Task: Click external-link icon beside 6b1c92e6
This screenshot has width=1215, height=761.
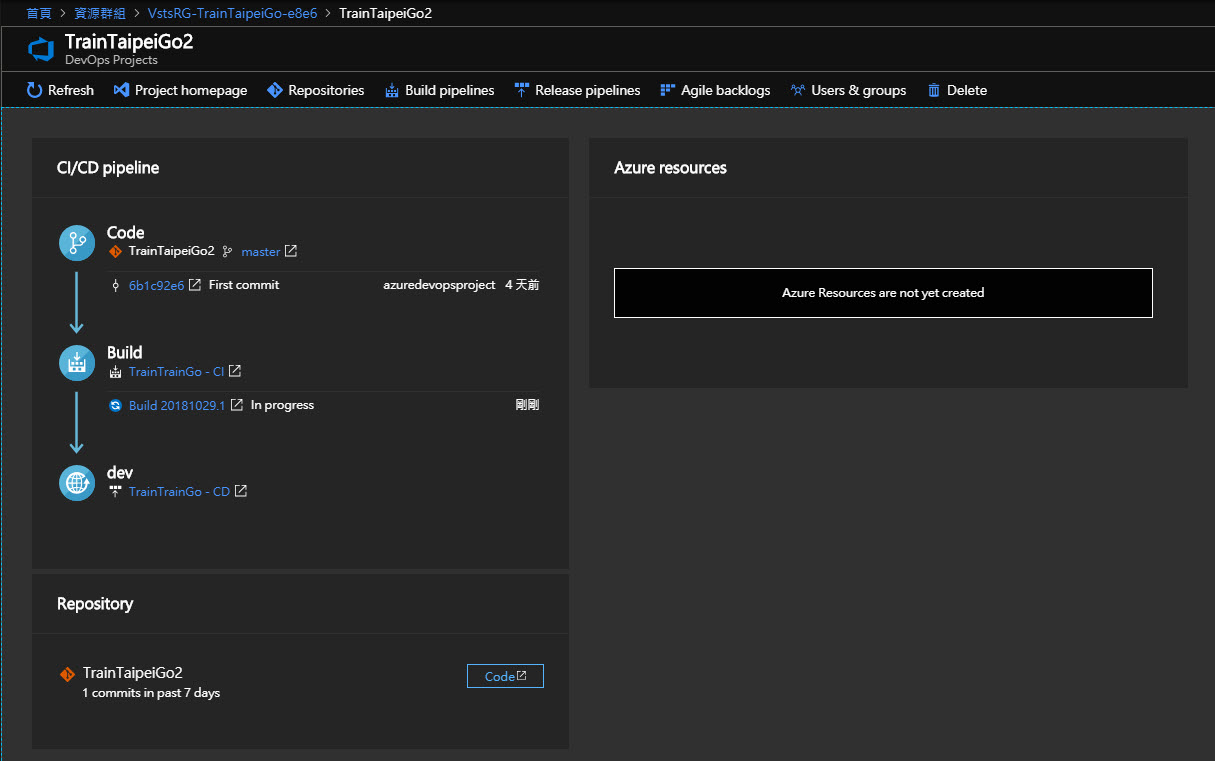Action: pos(195,285)
